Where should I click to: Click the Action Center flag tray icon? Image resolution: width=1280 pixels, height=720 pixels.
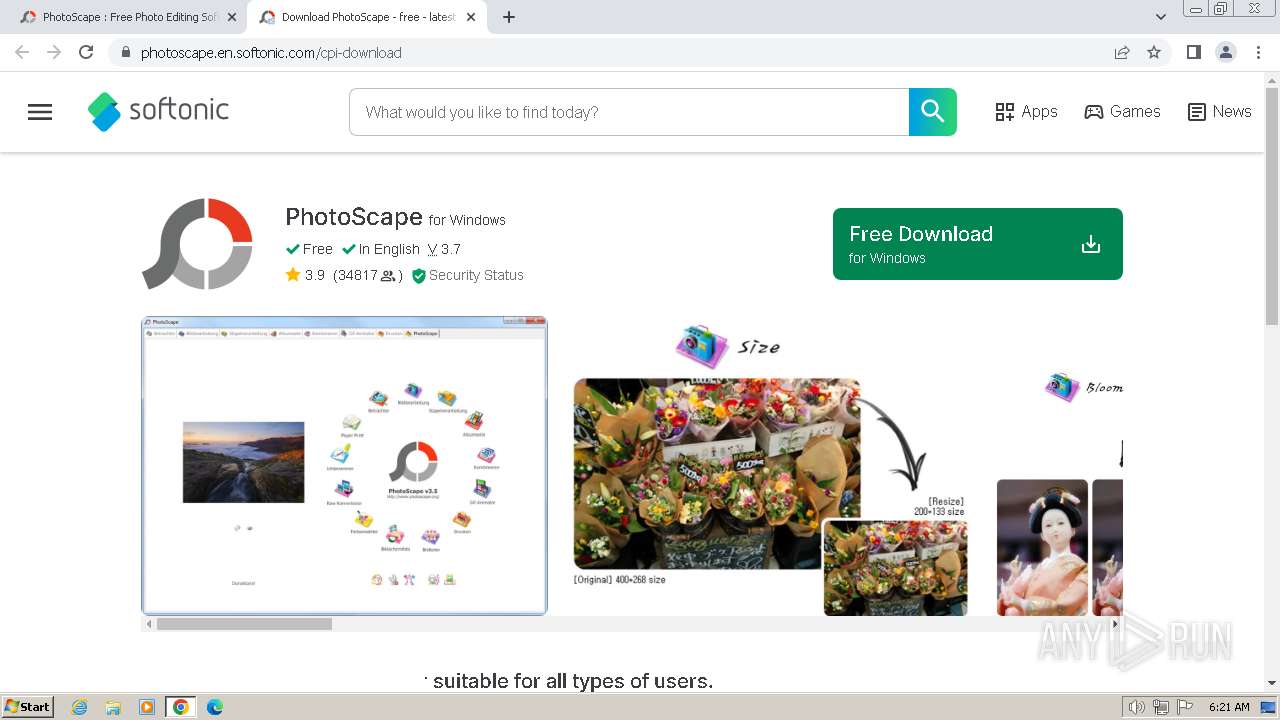1185,707
